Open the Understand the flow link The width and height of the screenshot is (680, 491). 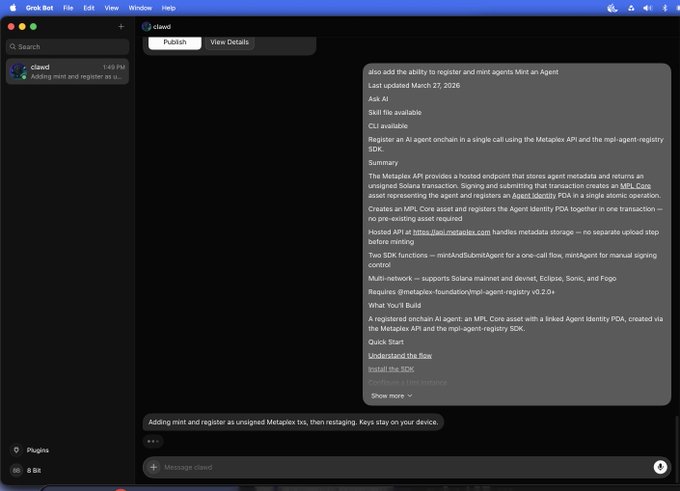(400, 356)
